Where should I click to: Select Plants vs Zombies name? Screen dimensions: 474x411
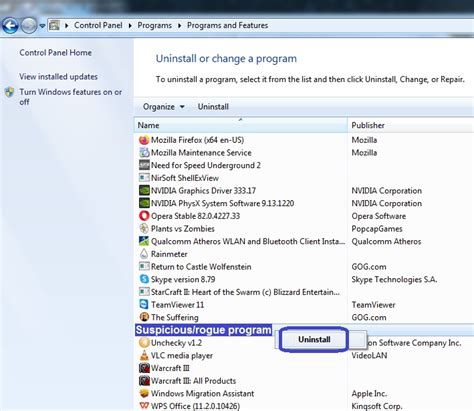click(x=183, y=229)
